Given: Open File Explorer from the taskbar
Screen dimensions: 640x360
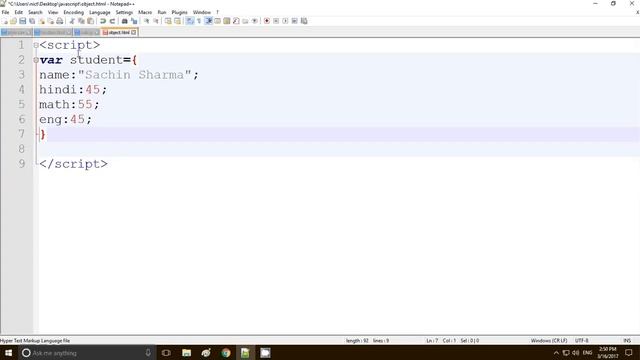Looking at the screenshot, I should click(x=187, y=353).
